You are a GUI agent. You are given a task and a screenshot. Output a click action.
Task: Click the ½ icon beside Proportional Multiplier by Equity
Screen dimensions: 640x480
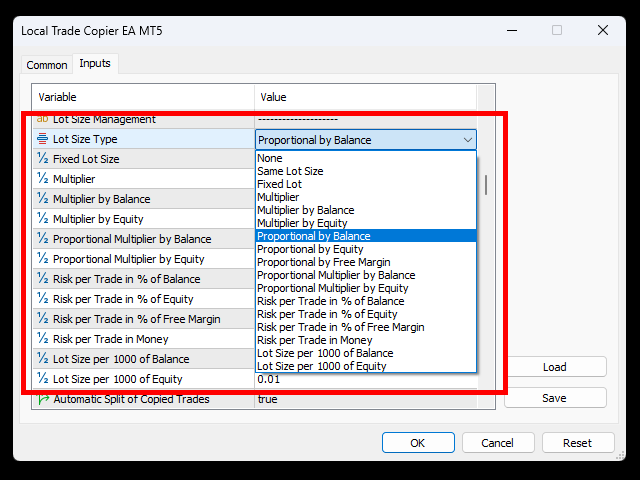click(43, 258)
